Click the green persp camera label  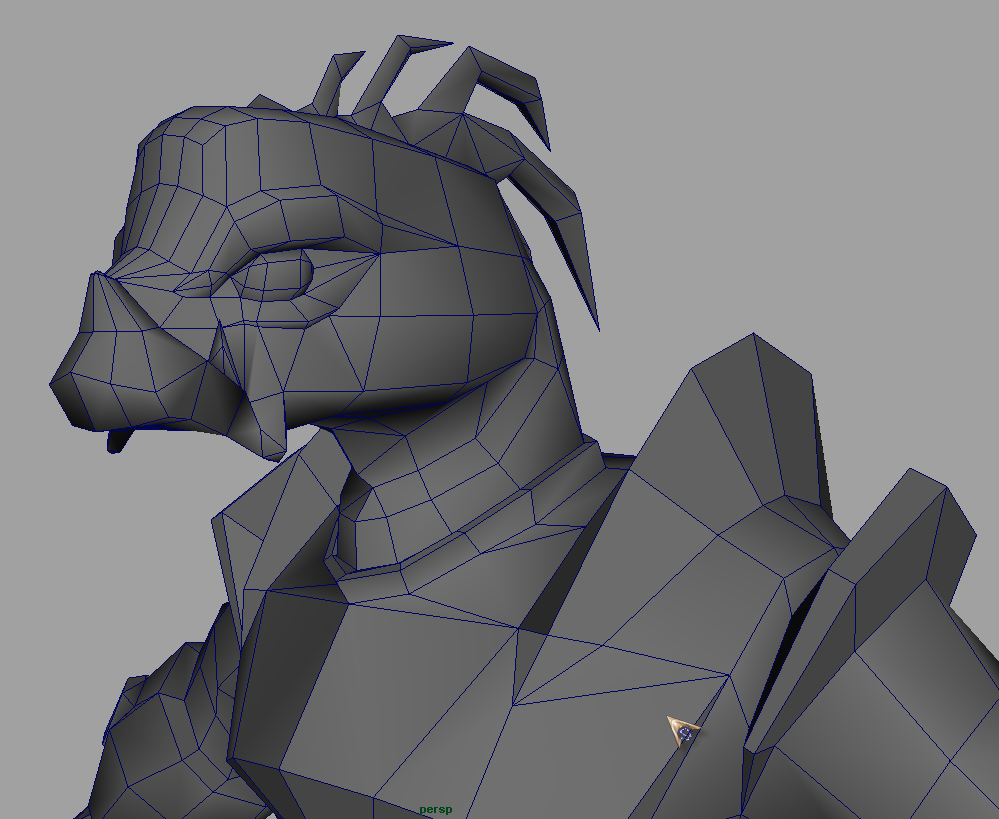[436, 809]
